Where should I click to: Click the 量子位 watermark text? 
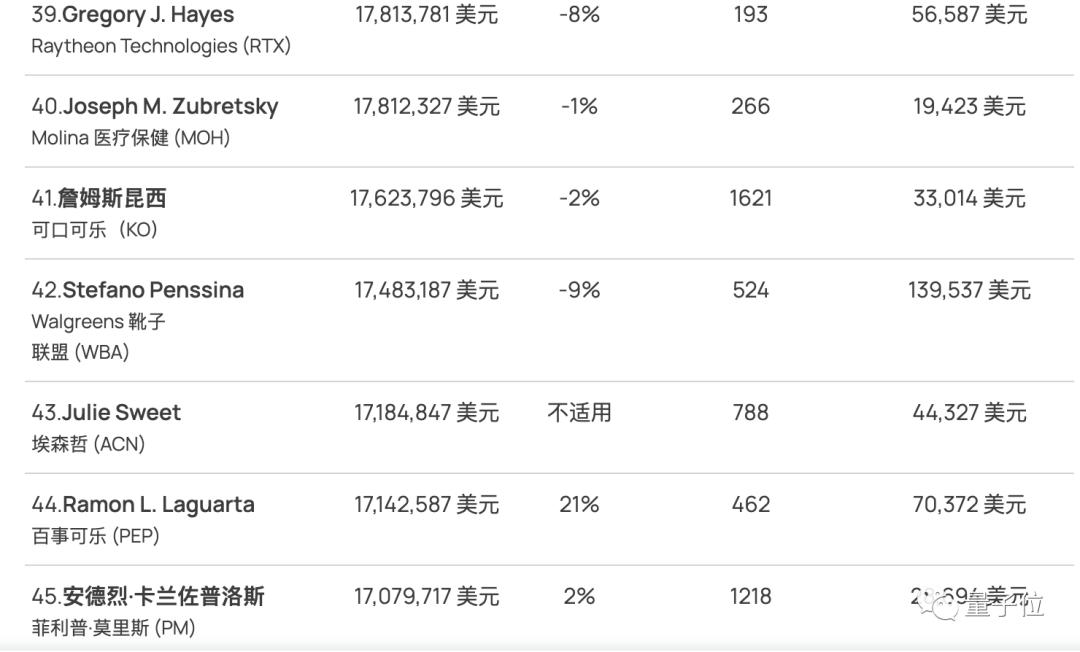1004,605
